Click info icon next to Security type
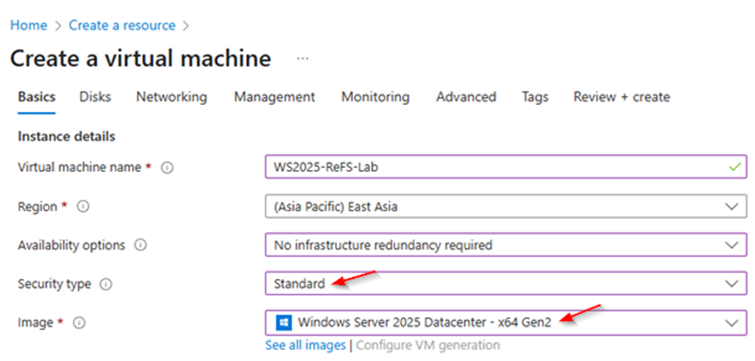This screenshot has height=361, width=755. (x=105, y=284)
